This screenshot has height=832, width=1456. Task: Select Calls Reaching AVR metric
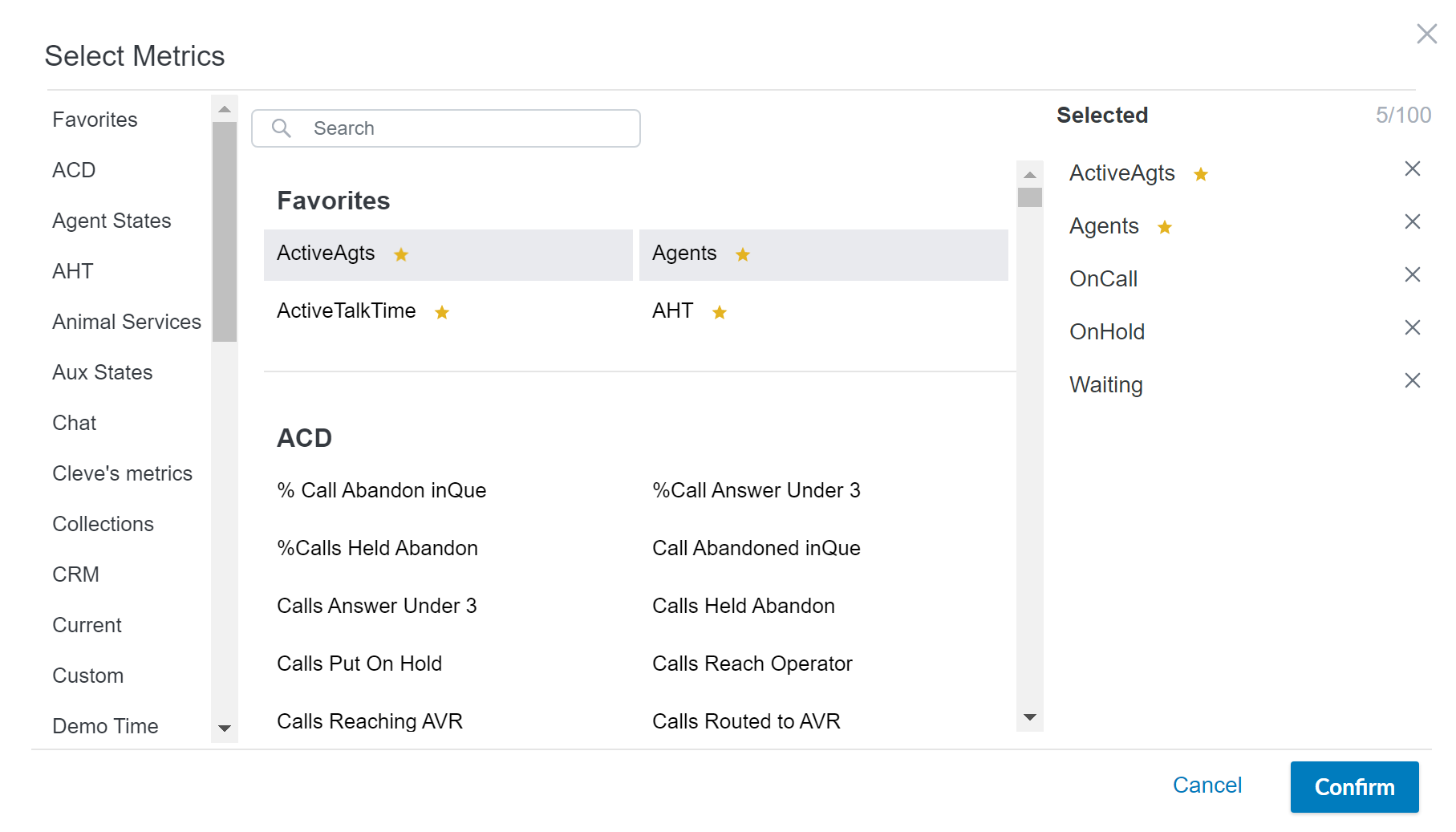(370, 721)
